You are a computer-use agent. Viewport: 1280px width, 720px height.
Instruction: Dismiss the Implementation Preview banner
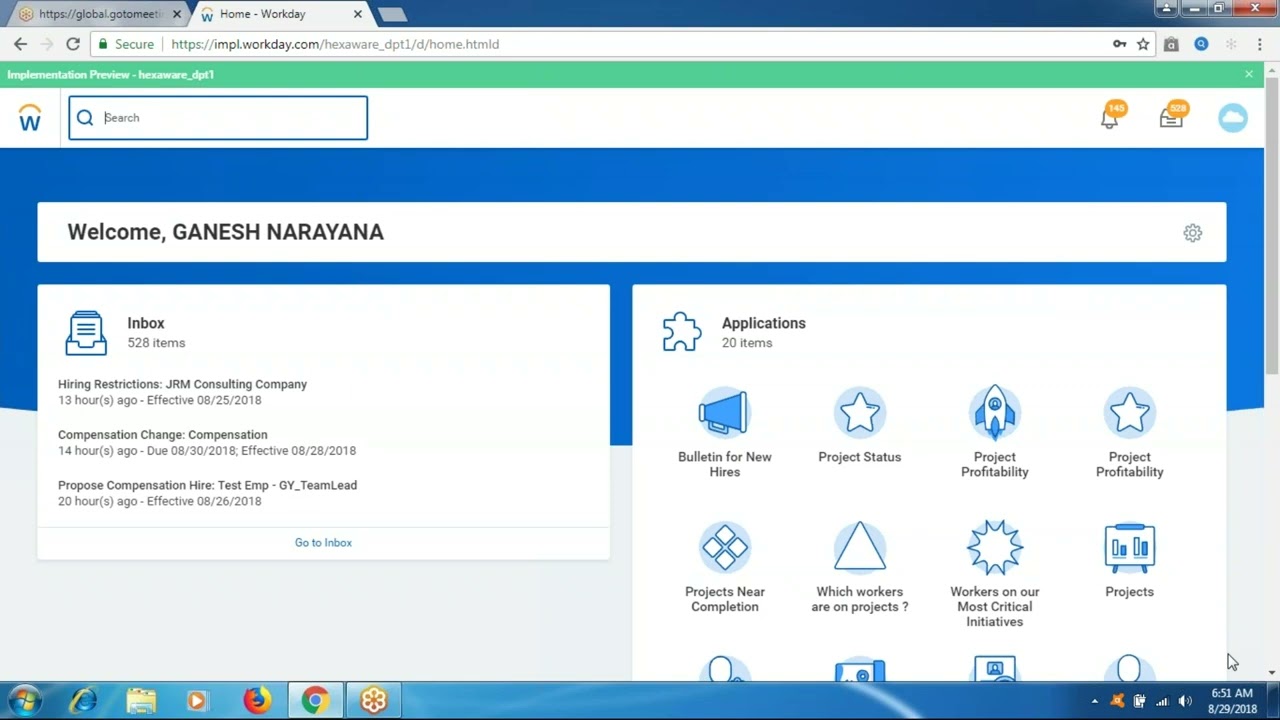[x=1248, y=74]
